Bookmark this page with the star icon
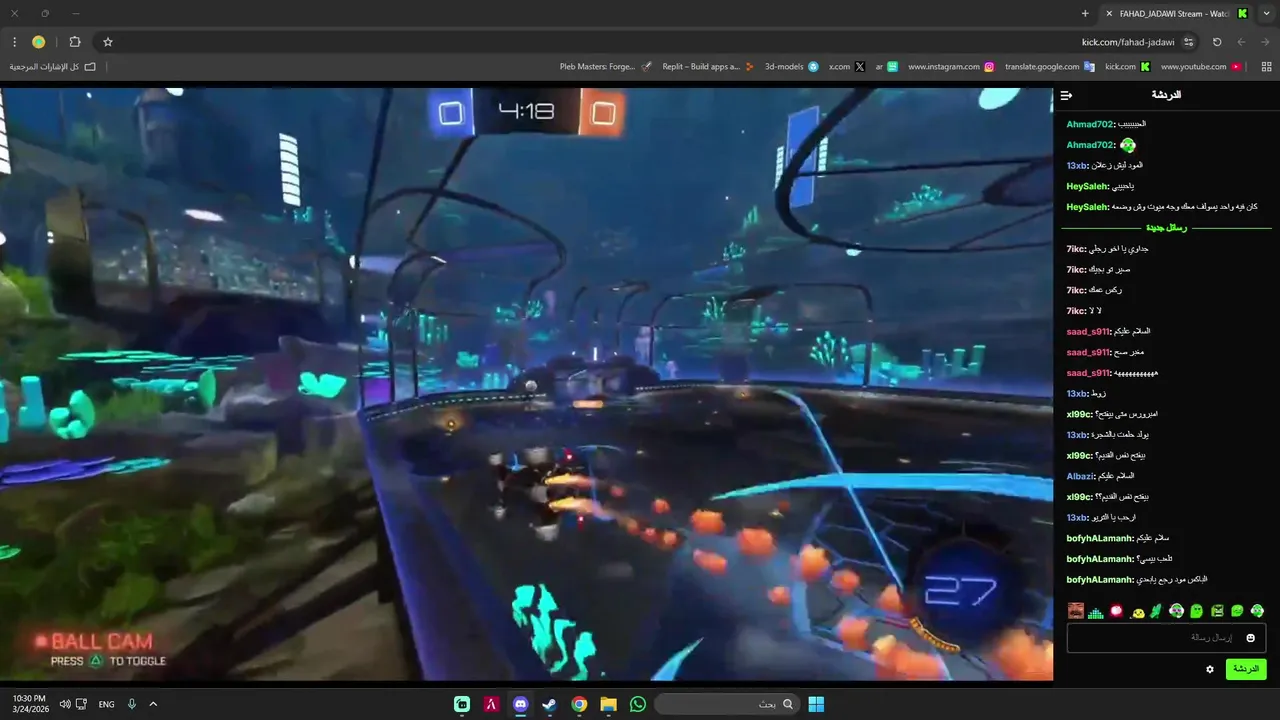Screen dimensions: 1280x720 point(108,42)
